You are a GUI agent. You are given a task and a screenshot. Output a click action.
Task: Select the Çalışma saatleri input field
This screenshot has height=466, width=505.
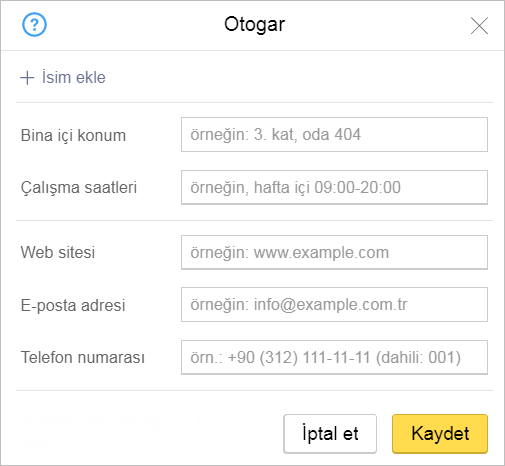tap(334, 187)
